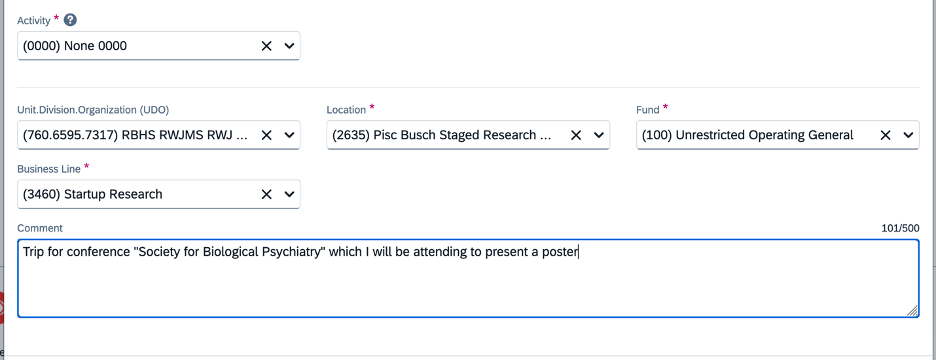Click inside the Comment text area
The image size is (936, 360).
468,278
